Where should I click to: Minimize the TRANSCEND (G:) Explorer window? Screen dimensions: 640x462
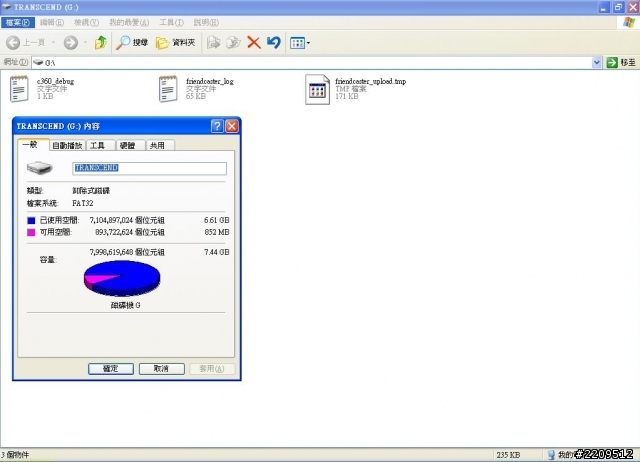[604, 7]
